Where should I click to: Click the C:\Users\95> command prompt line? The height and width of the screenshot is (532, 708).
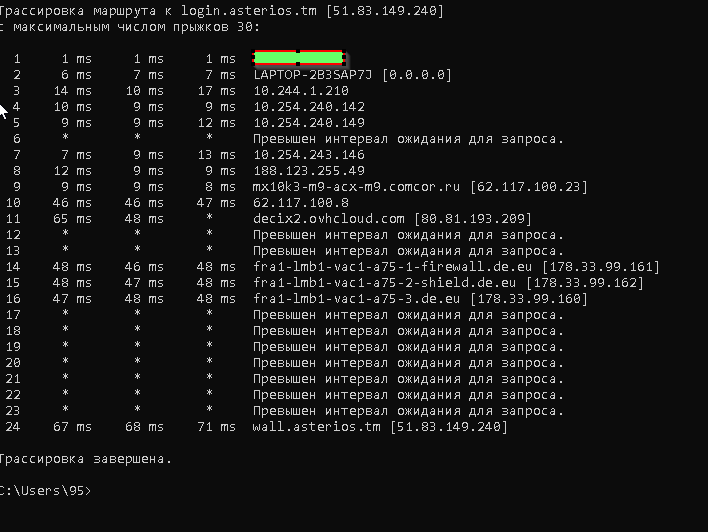coord(45,491)
